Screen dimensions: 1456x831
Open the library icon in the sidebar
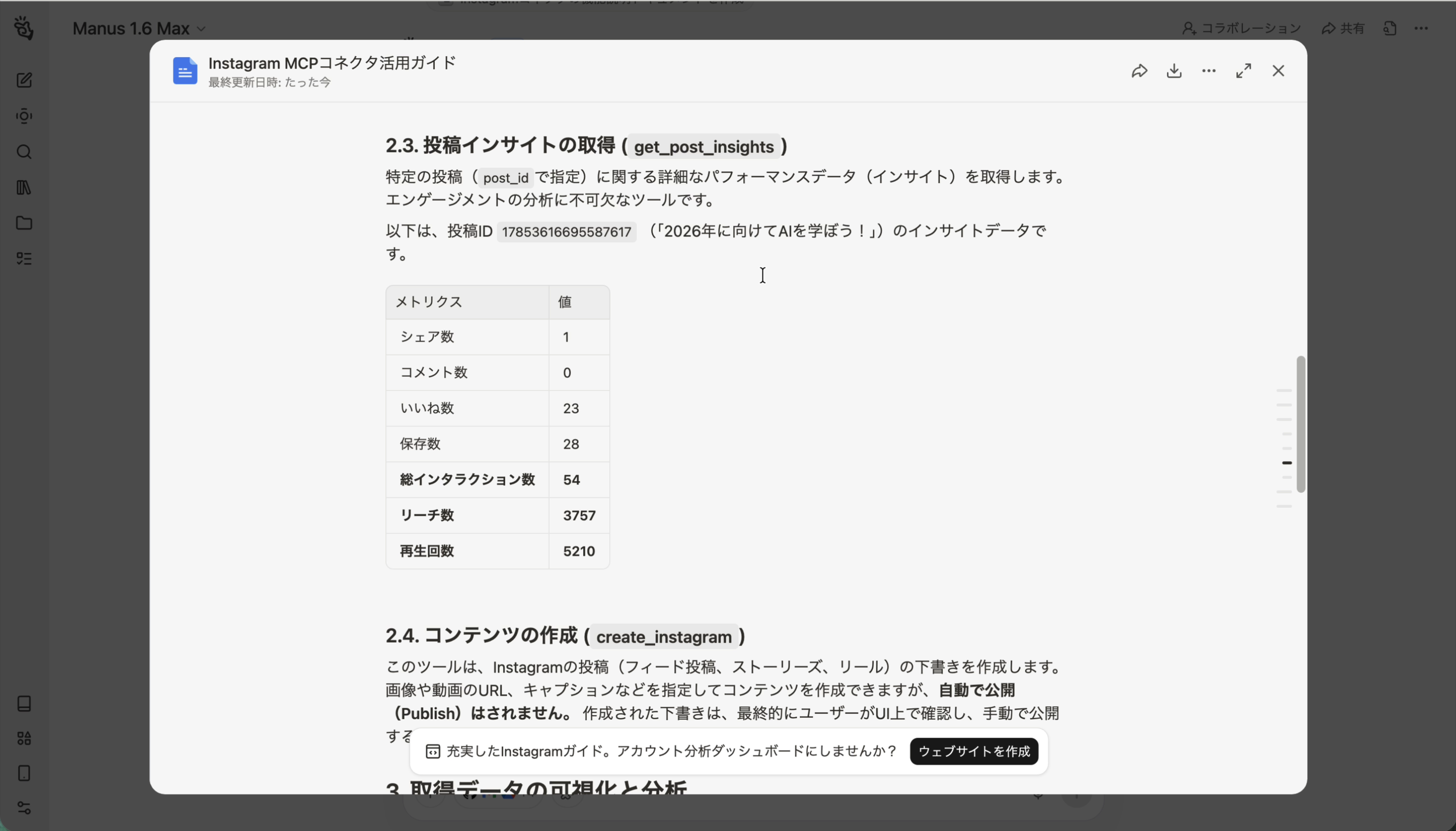23,188
